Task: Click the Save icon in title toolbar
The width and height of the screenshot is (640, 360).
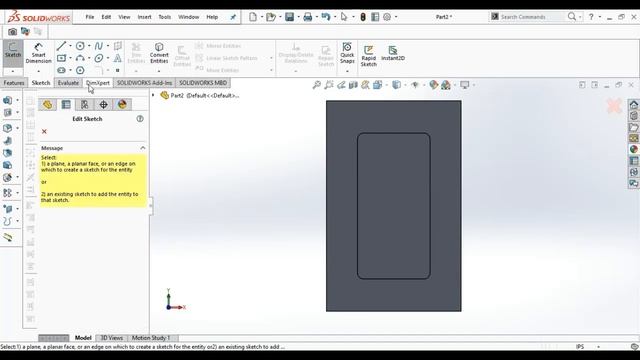Action: pos(289,17)
